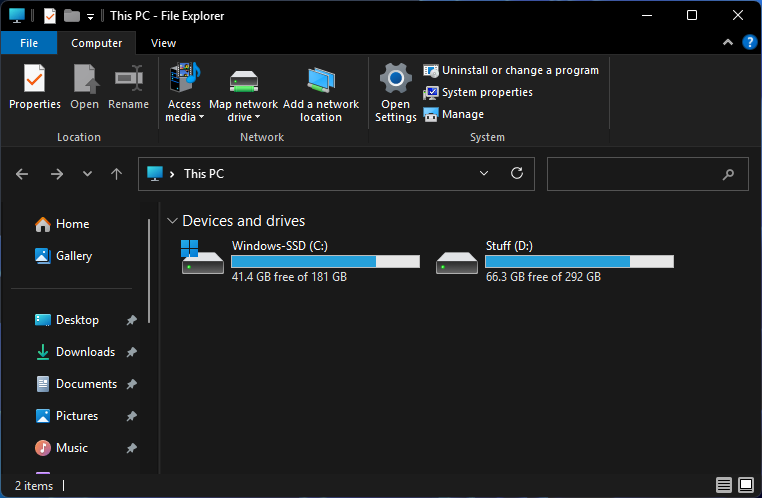Switch to large icons view in status bar
This screenshot has width=762, height=498.
pyautogui.click(x=745, y=486)
